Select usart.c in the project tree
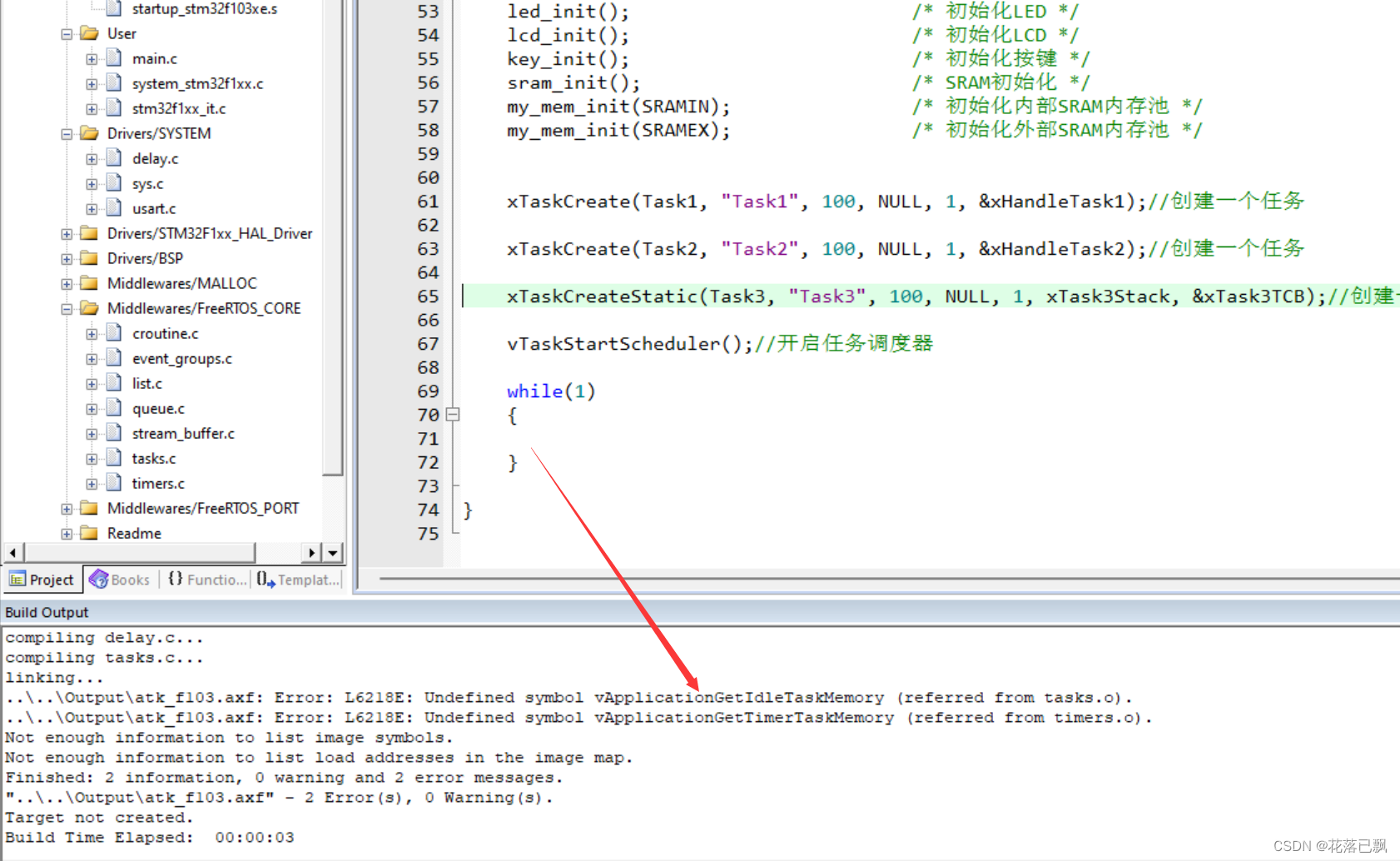1400x861 pixels. tap(154, 208)
